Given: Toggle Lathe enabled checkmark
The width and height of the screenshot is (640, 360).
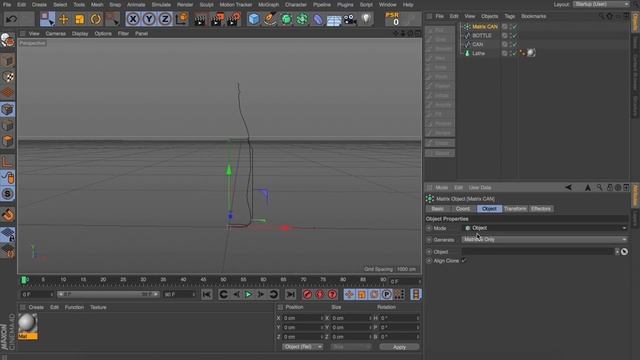Looking at the screenshot, I should [x=515, y=53].
